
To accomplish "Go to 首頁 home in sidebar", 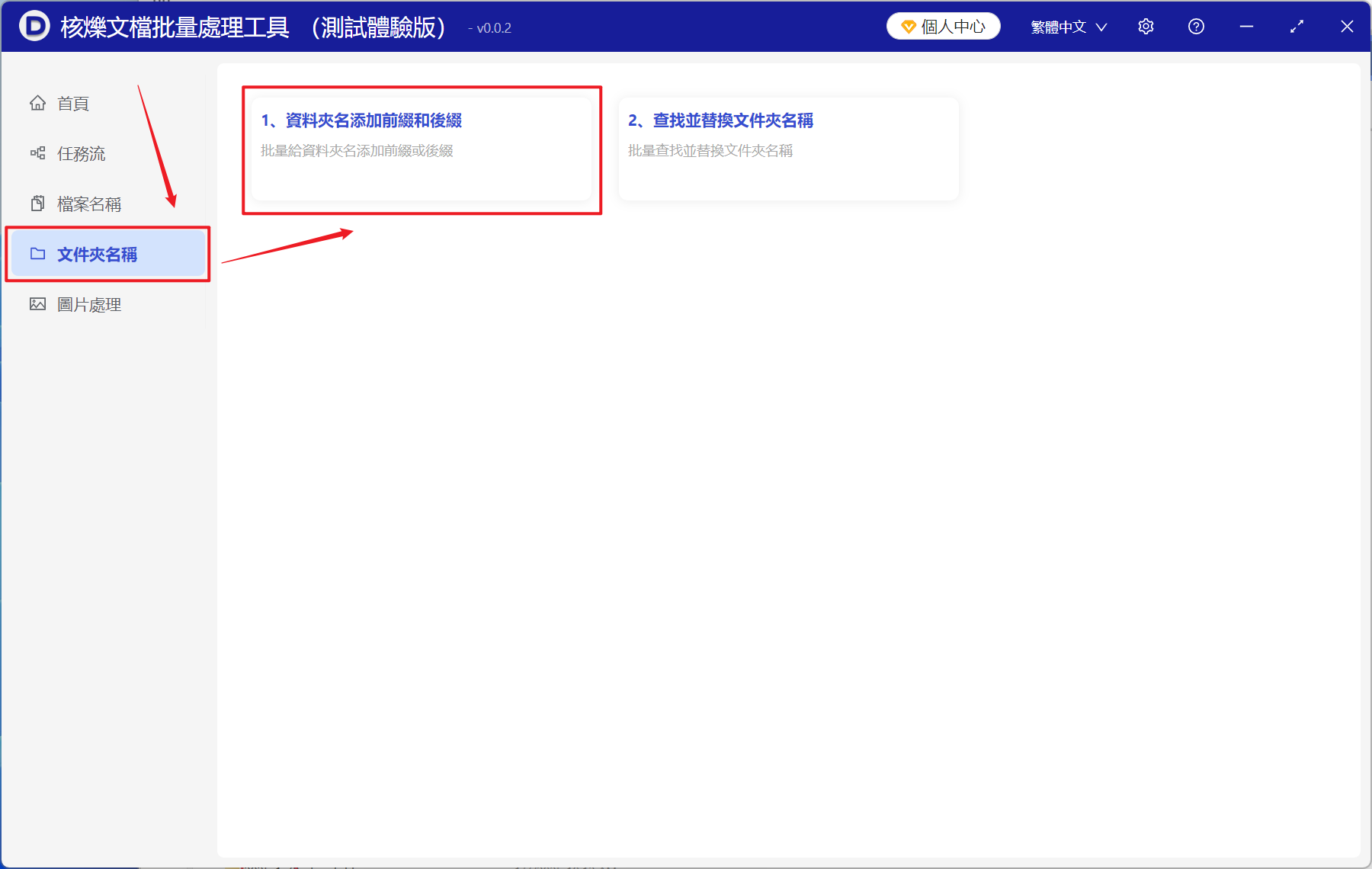I will (108, 103).
